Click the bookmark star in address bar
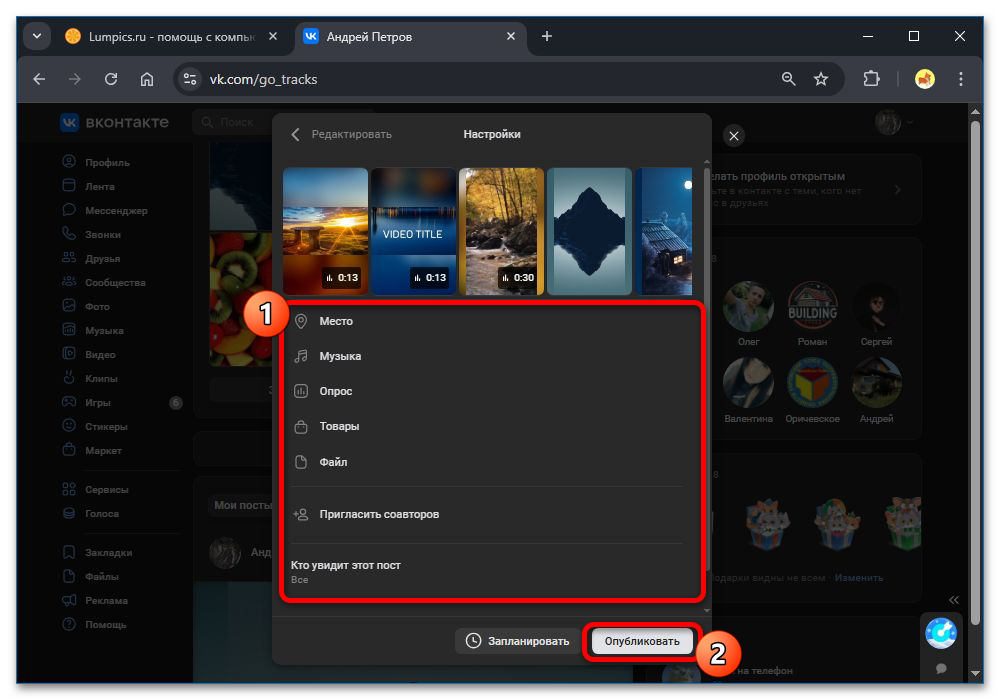Viewport: 1000px width, 700px height. point(821,79)
